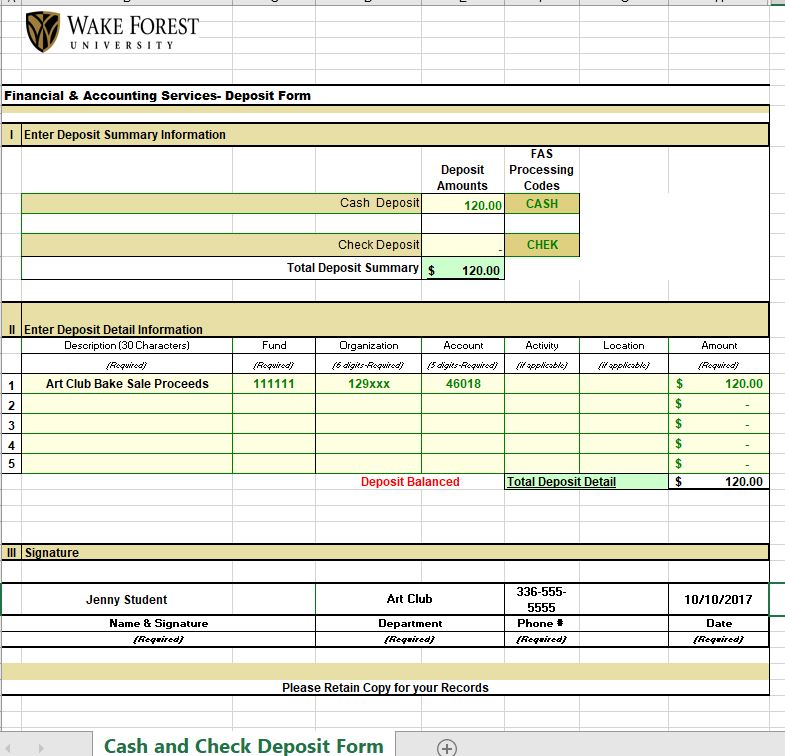Select the phone number 336-555-5555 cell
Viewport: 785px width, 756px height.
coord(542,599)
